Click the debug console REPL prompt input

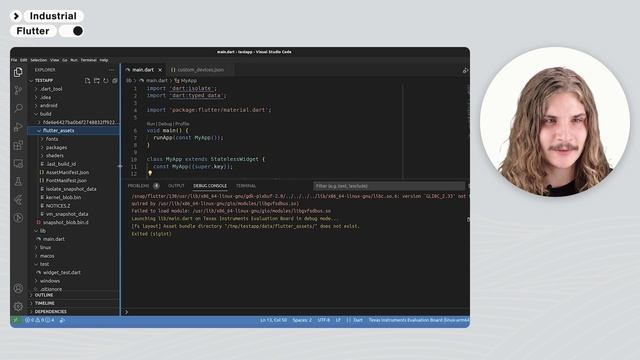click(297, 312)
